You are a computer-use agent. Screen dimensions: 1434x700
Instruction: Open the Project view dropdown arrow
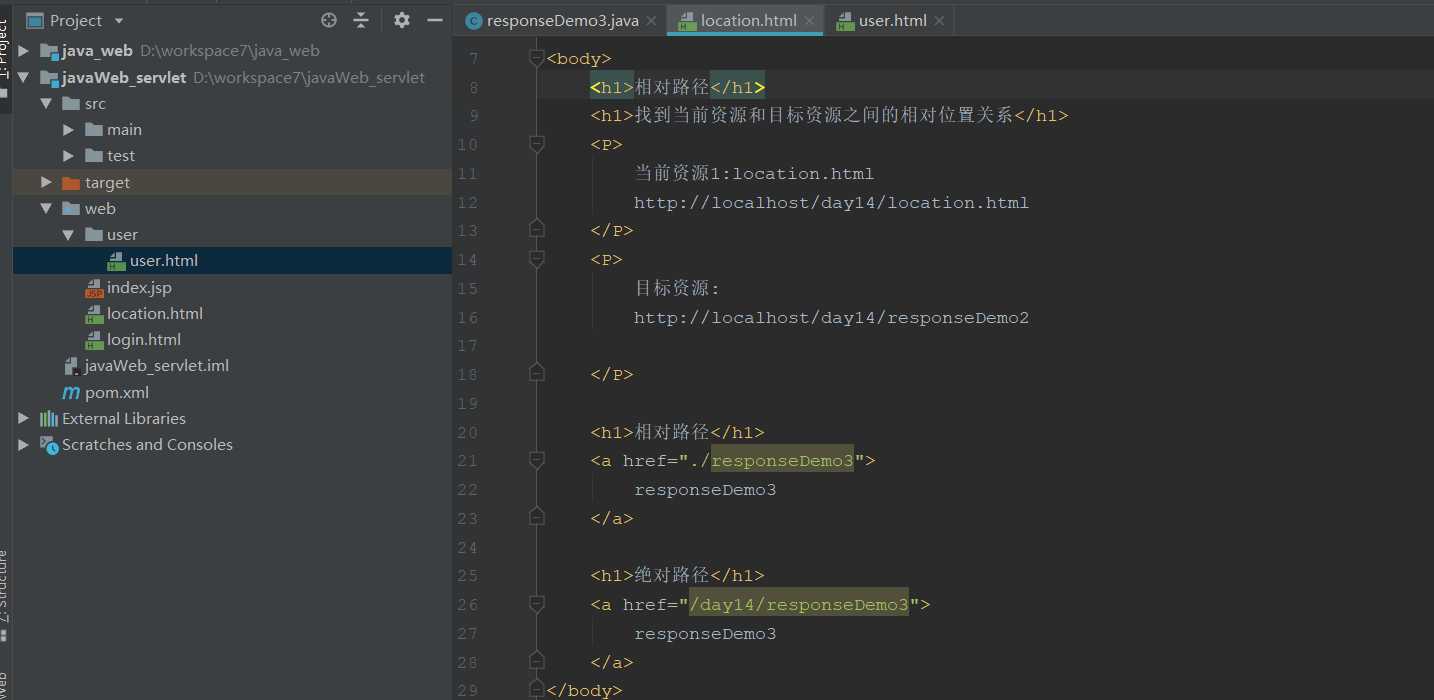pos(119,20)
